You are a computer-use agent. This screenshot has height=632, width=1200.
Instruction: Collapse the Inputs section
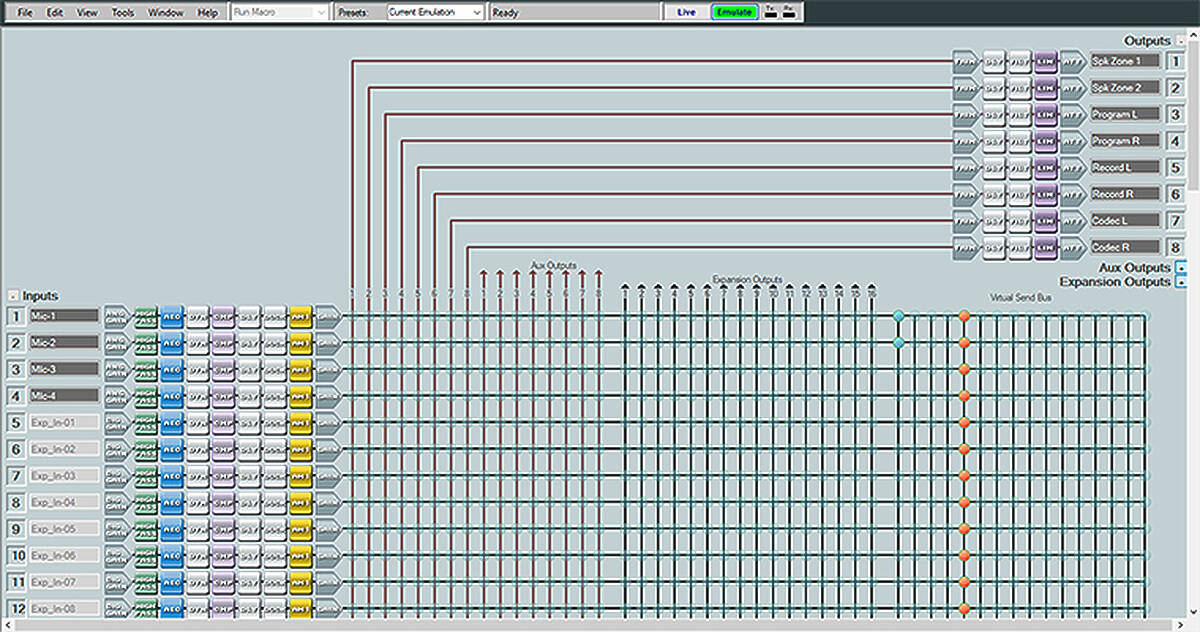click(12, 295)
